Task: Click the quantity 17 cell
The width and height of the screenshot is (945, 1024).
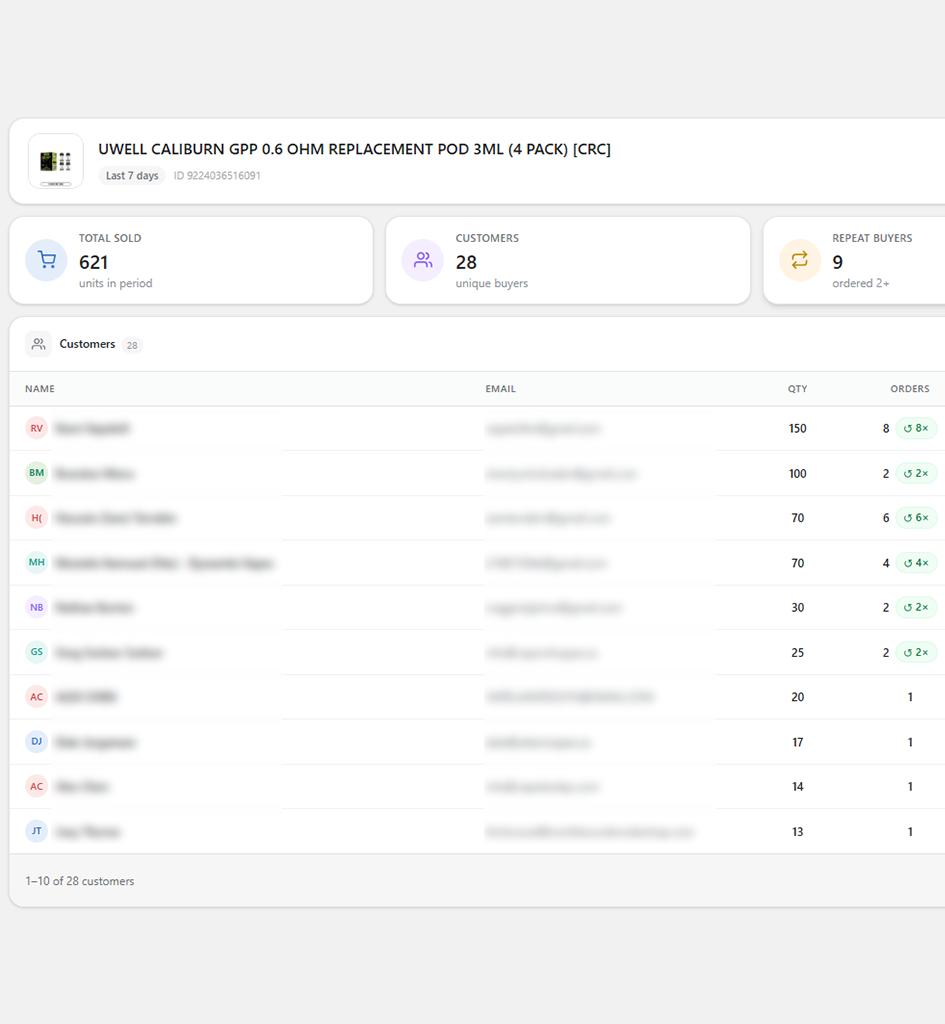Action: coord(797,742)
